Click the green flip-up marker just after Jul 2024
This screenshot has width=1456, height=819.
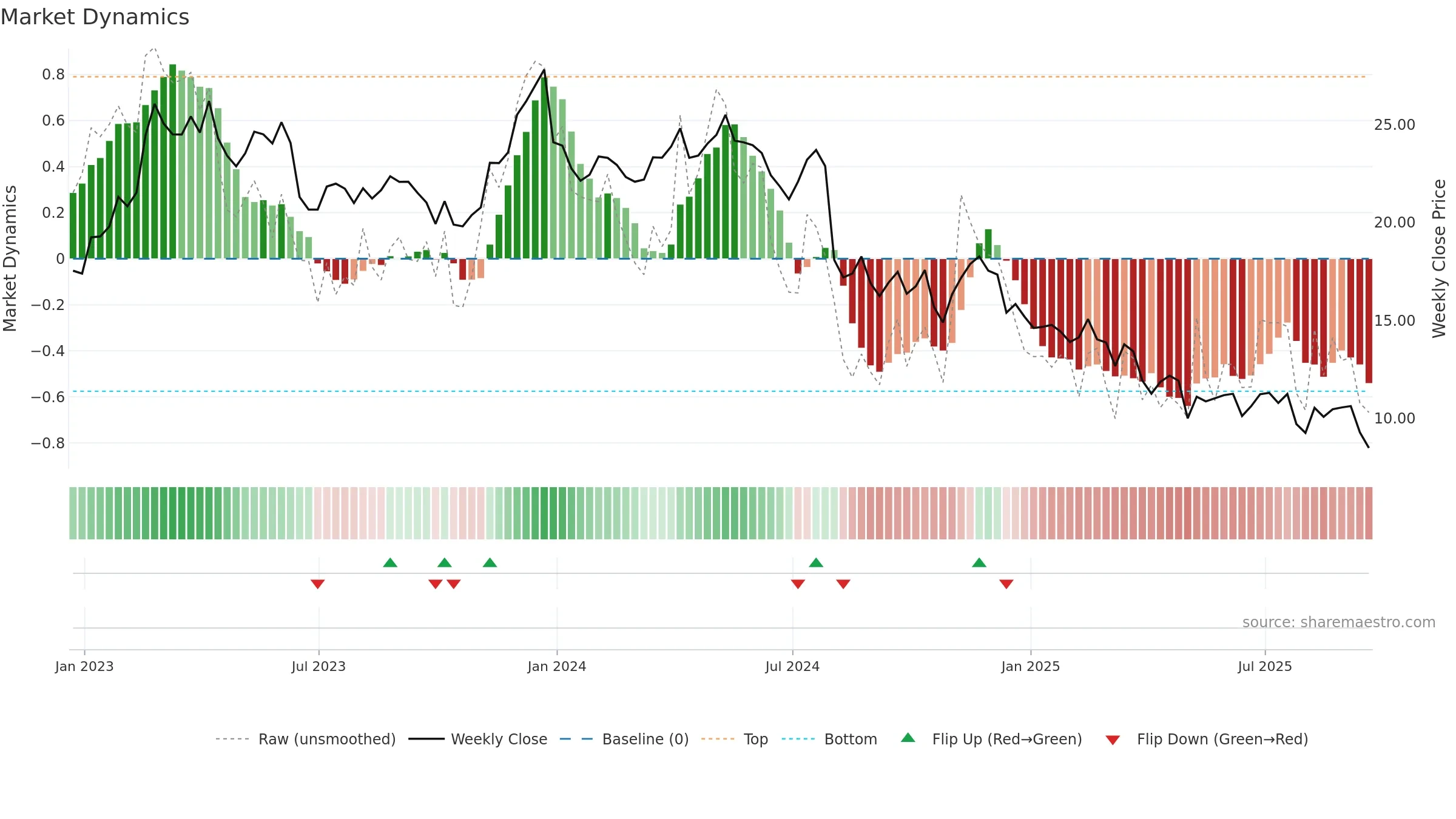pyautogui.click(x=816, y=562)
